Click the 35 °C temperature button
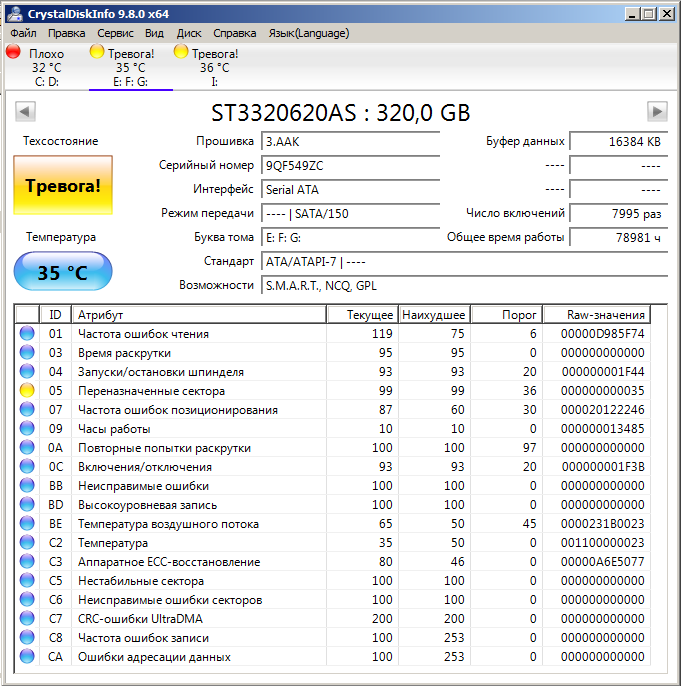The width and height of the screenshot is (681, 686). pyautogui.click(x=62, y=272)
